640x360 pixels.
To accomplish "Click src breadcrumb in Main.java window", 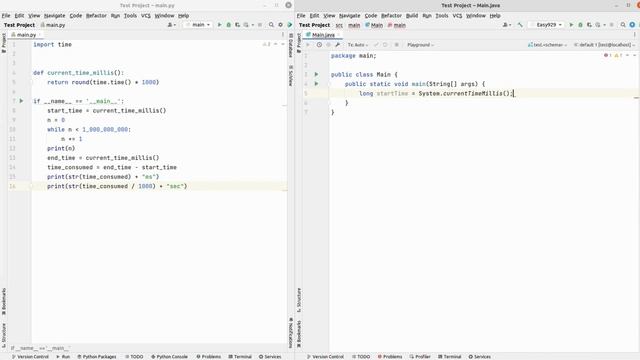I will [339, 25].
